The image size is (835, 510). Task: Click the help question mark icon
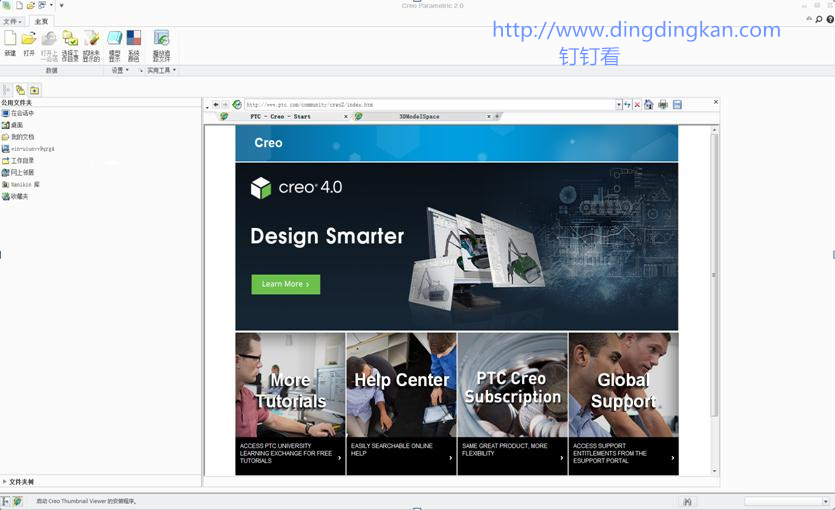830,19
